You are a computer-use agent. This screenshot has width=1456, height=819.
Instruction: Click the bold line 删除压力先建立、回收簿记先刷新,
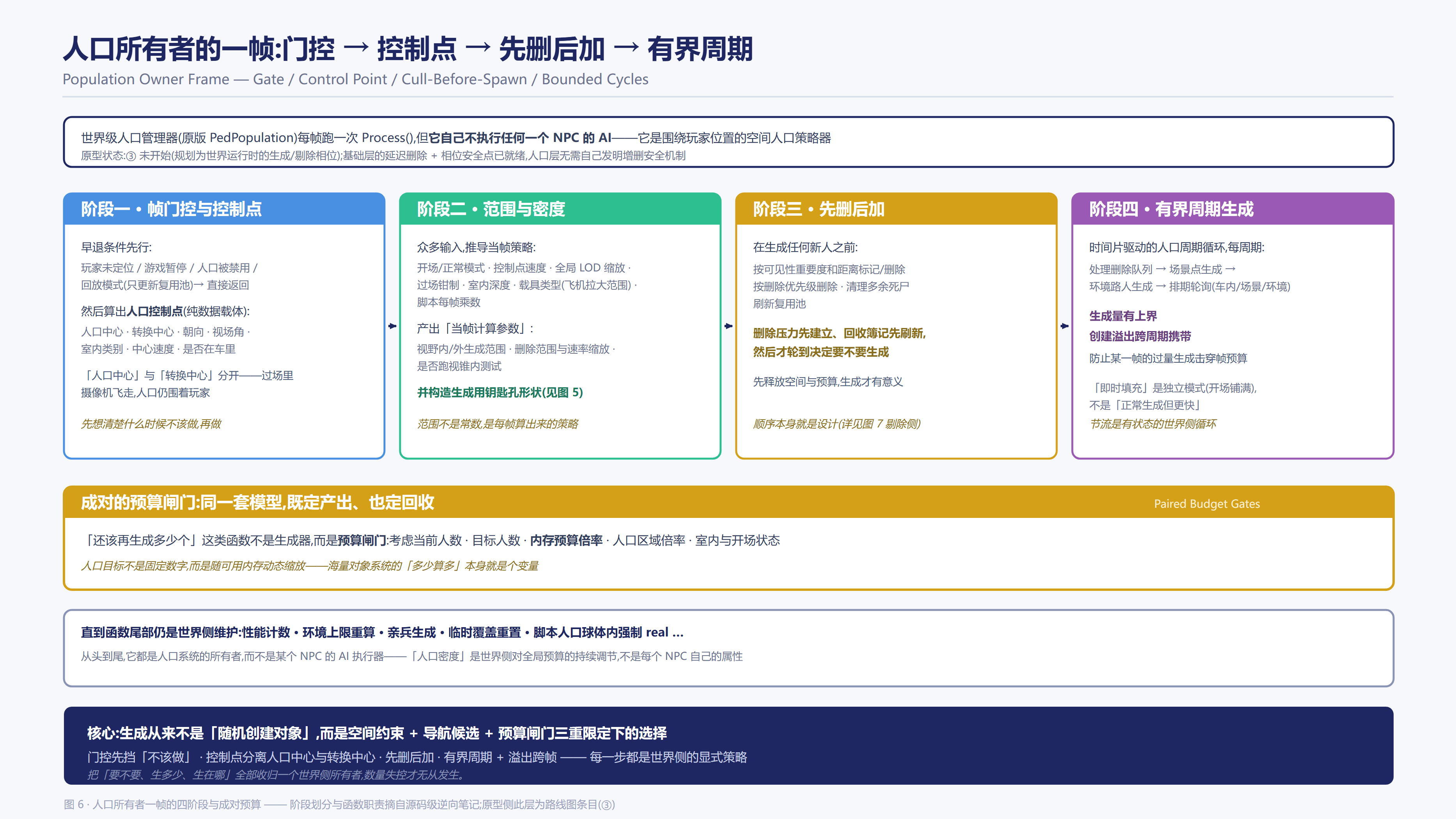coord(840,333)
